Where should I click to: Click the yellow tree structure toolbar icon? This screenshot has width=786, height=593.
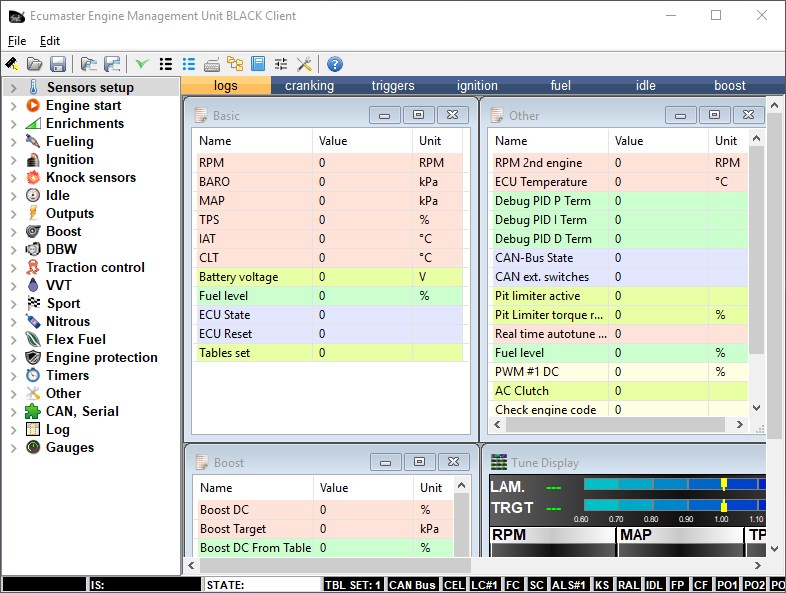point(235,64)
